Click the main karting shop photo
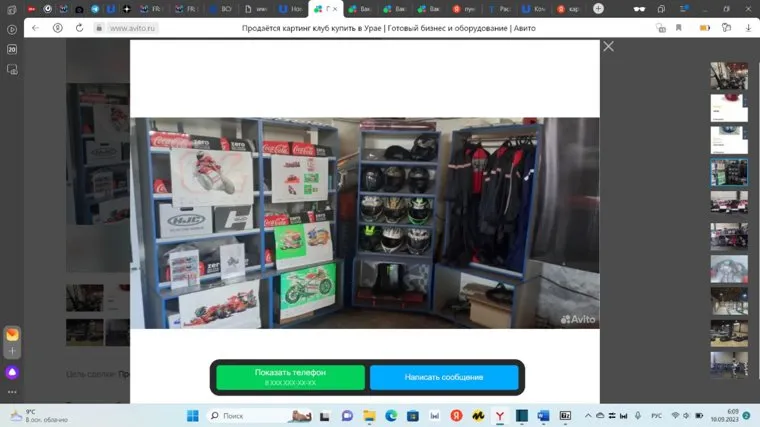 tap(364, 222)
